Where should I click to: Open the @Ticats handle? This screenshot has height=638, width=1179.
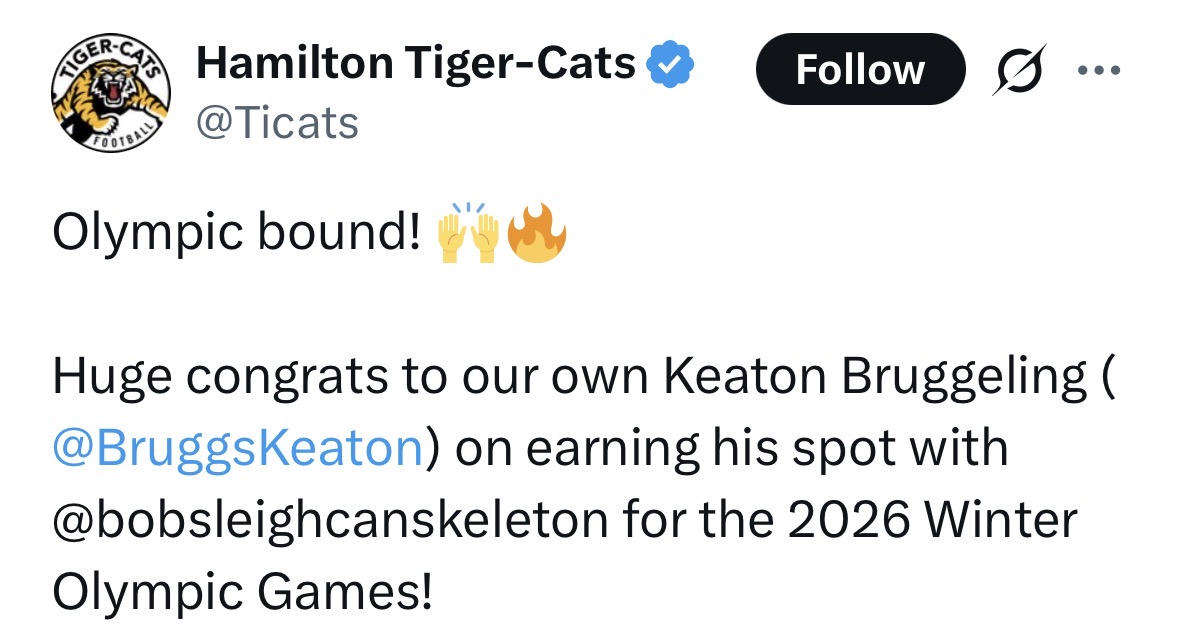pyautogui.click(x=277, y=123)
